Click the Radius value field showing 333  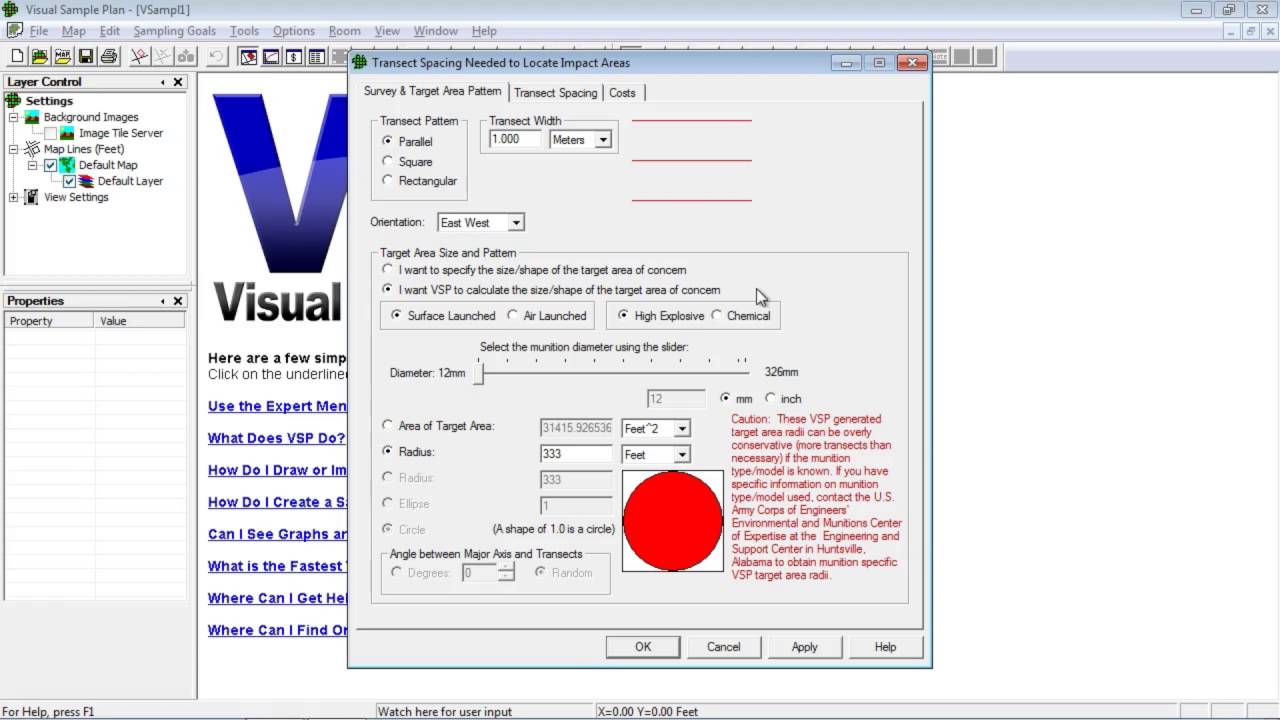[x=576, y=454]
